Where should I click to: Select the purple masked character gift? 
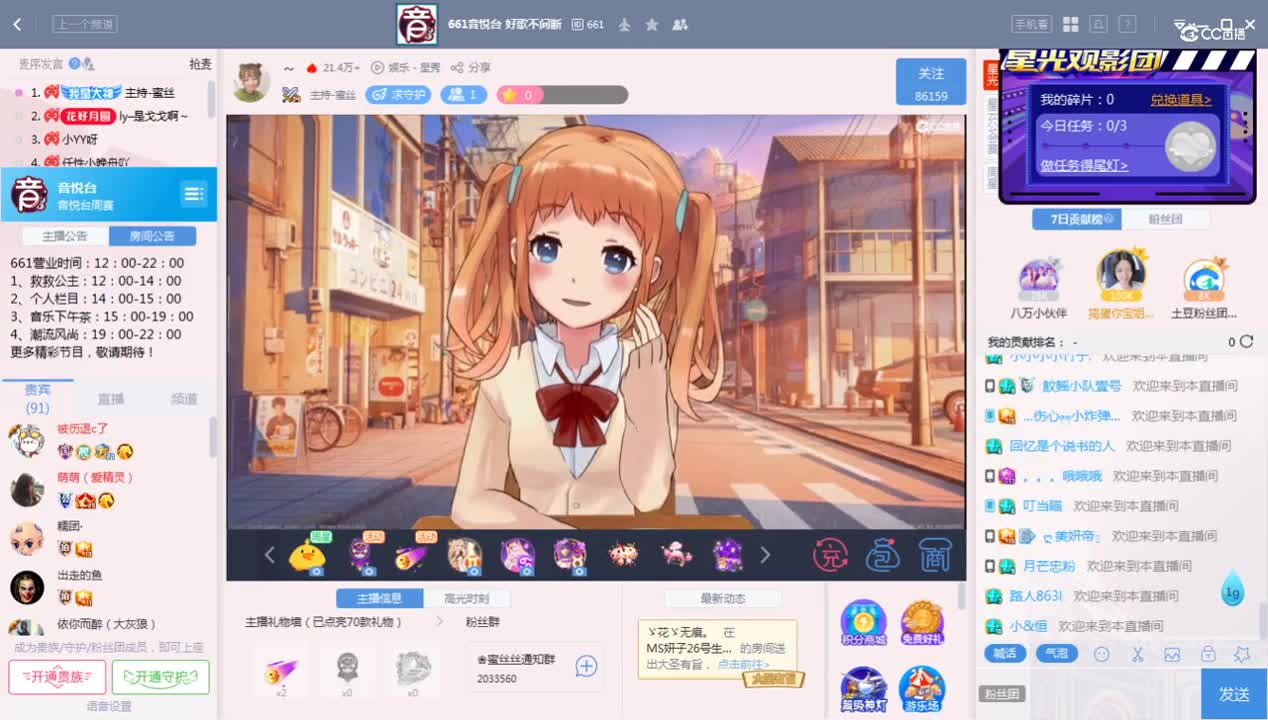tap(362, 555)
